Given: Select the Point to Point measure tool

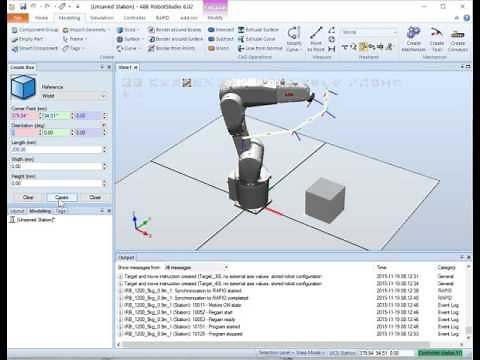Looking at the screenshot, I should 315,39.
